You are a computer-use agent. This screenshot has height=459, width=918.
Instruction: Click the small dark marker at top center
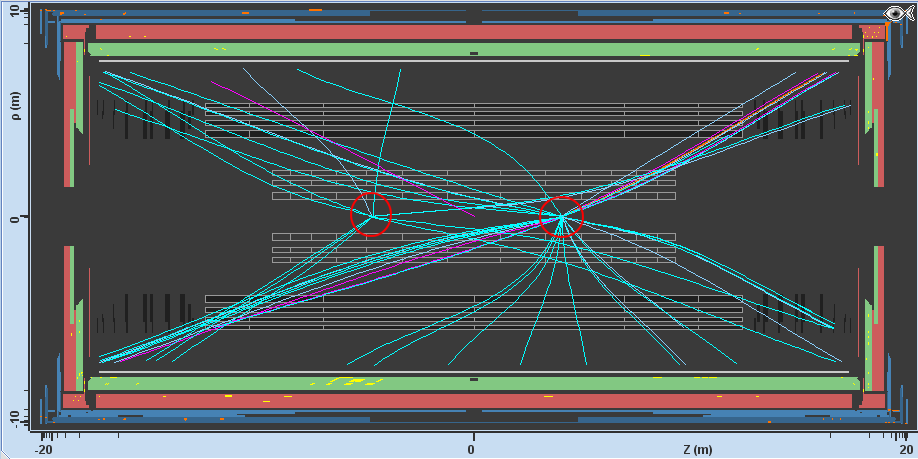[x=474, y=53]
